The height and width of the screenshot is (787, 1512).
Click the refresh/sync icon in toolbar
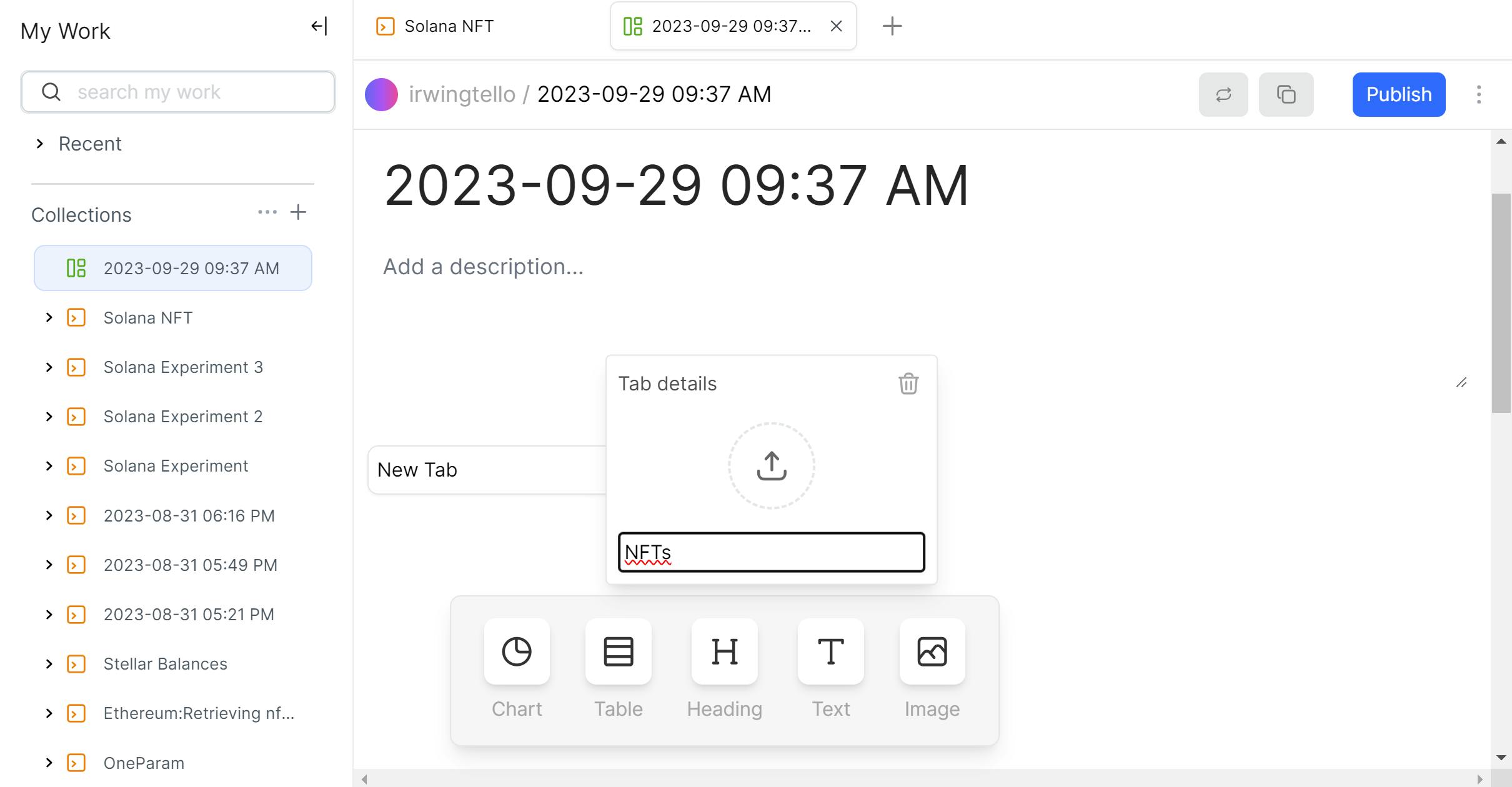(x=1224, y=94)
